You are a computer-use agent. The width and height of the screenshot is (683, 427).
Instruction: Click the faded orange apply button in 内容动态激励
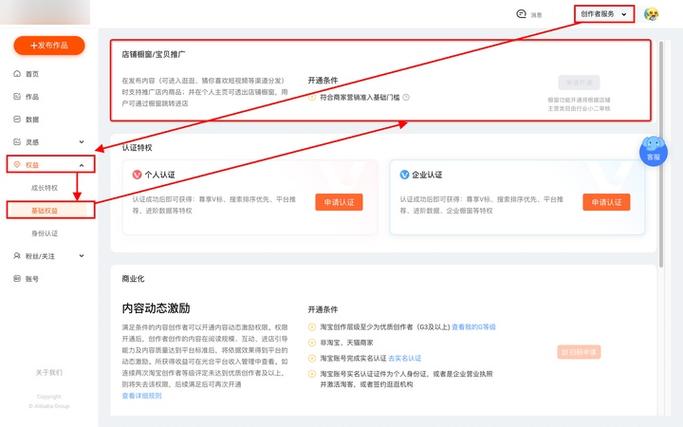[579, 352]
